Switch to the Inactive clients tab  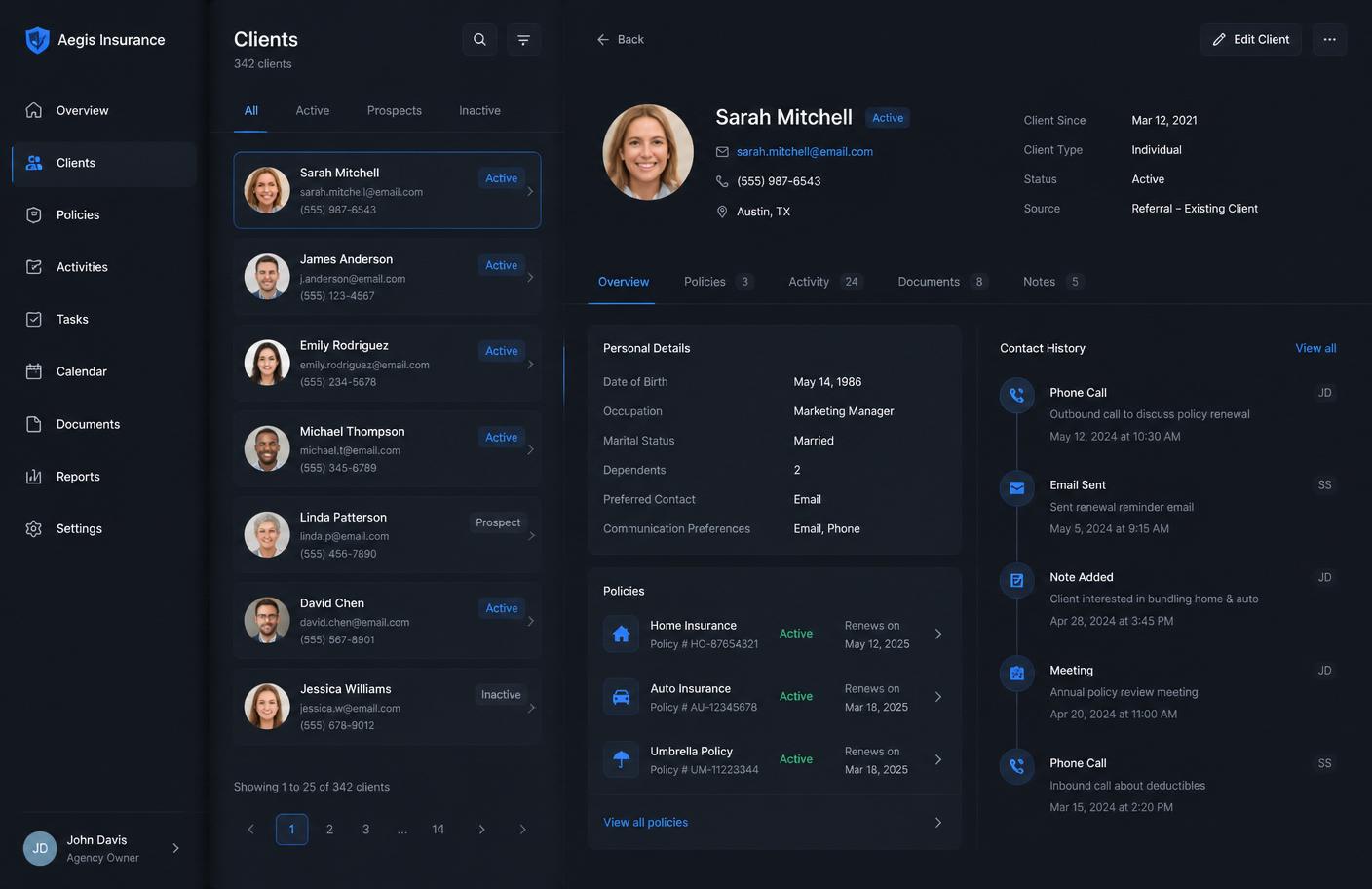click(479, 110)
